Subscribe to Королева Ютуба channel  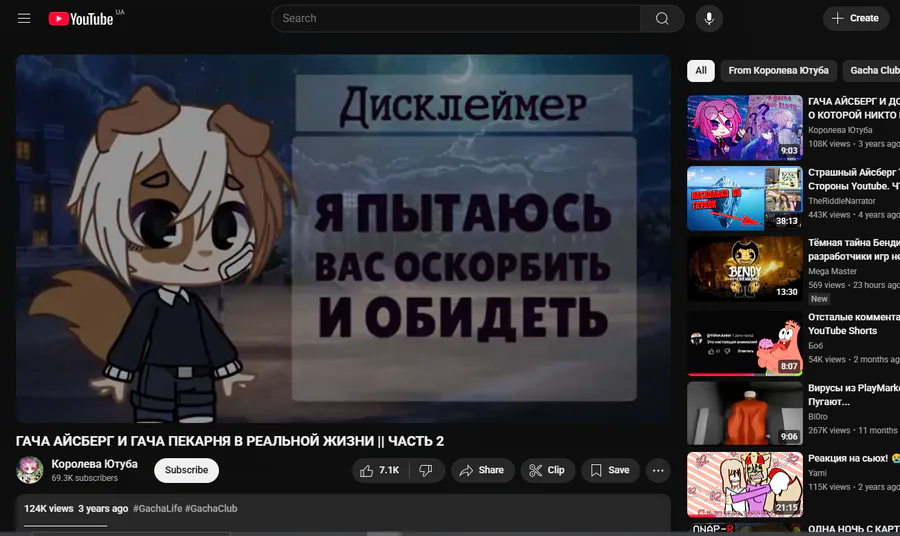(187, 470)
